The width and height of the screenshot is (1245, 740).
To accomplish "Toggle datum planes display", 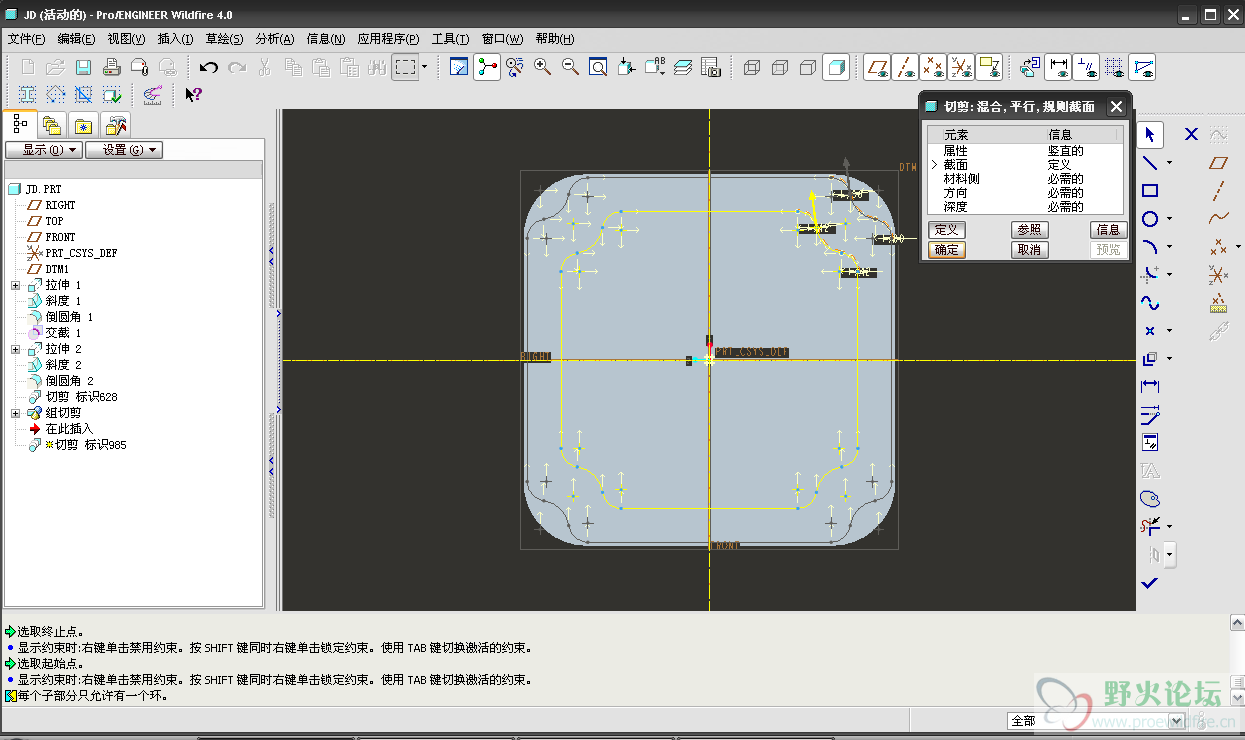I will [877, 67].
